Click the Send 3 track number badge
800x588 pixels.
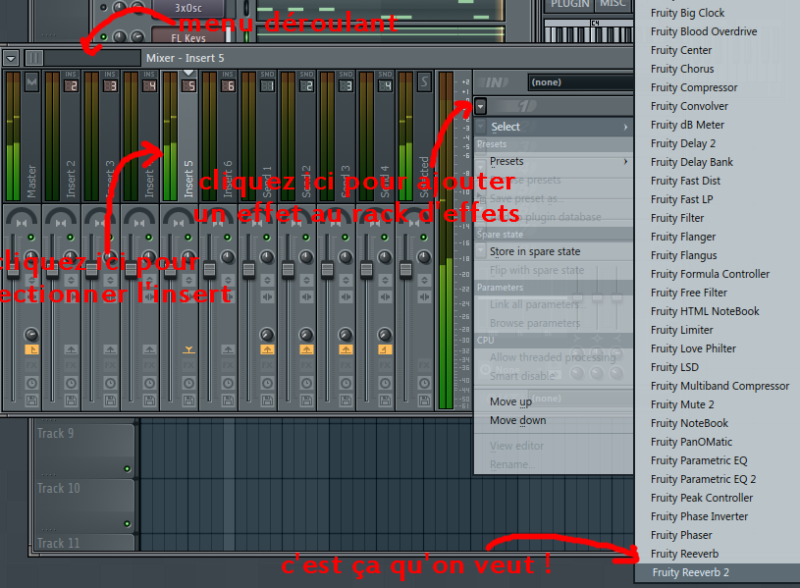[x=344, y=86]
